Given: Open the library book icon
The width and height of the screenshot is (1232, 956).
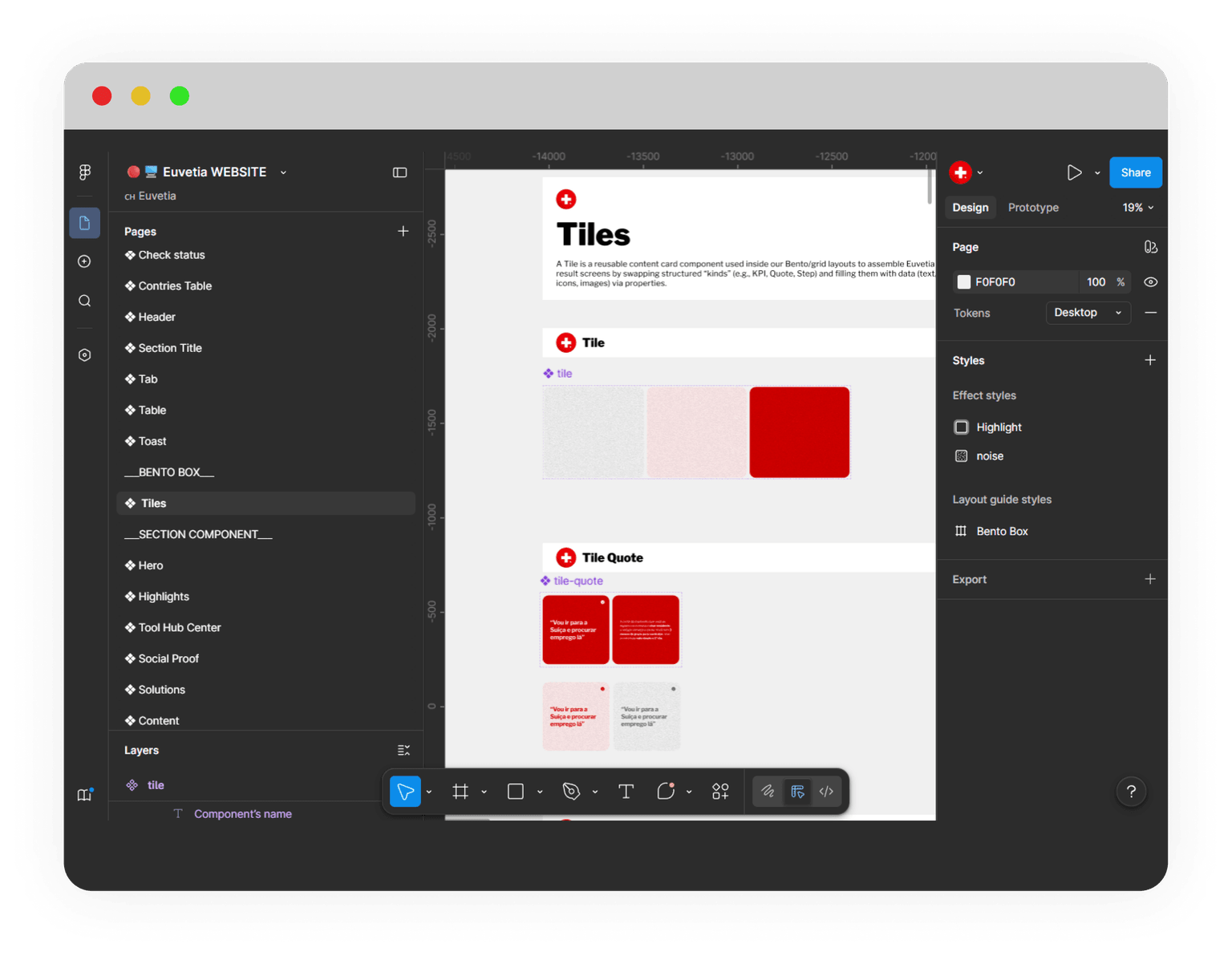Looking at the screenshot, I should 85,795.
